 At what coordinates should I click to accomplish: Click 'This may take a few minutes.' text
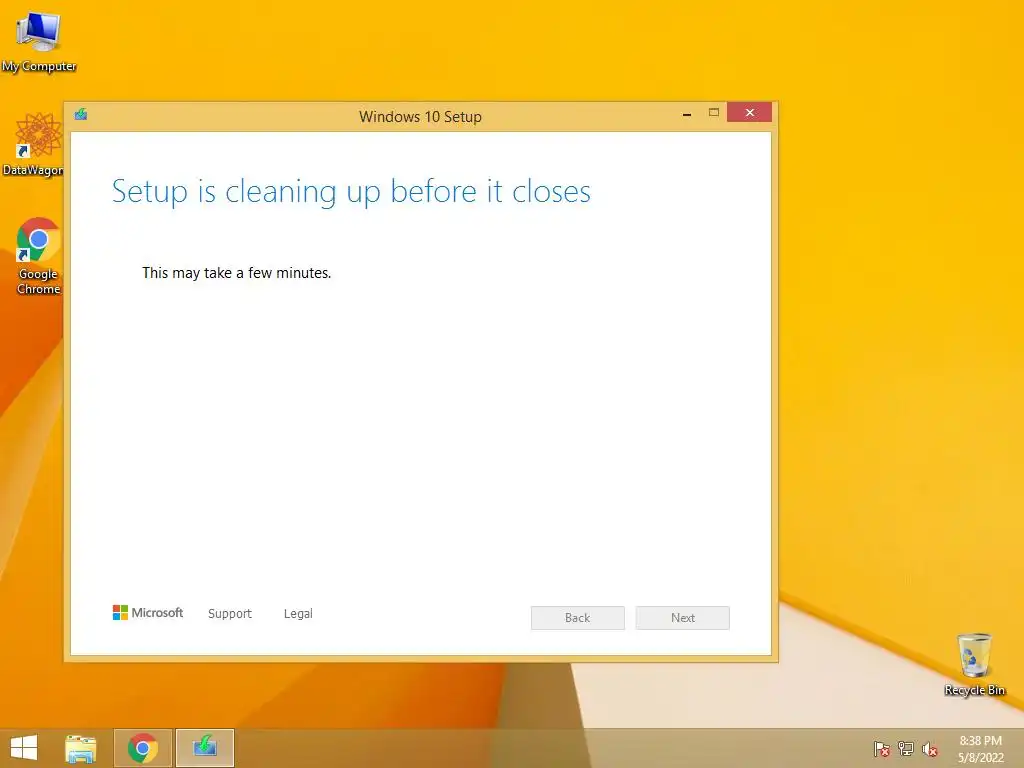pos(236,273)
